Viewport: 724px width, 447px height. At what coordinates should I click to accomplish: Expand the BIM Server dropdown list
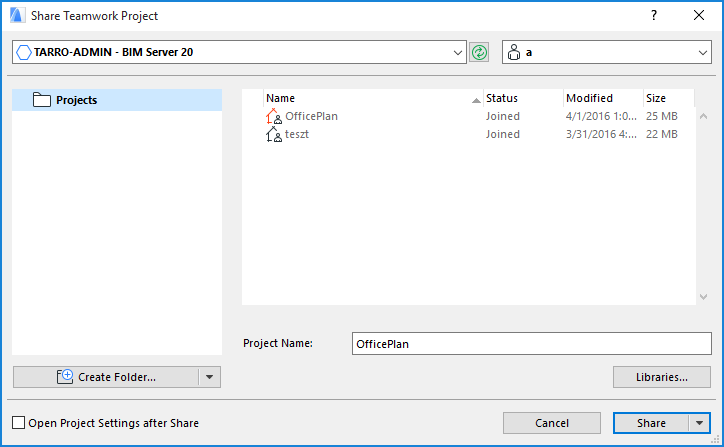(x=459, y=52)
